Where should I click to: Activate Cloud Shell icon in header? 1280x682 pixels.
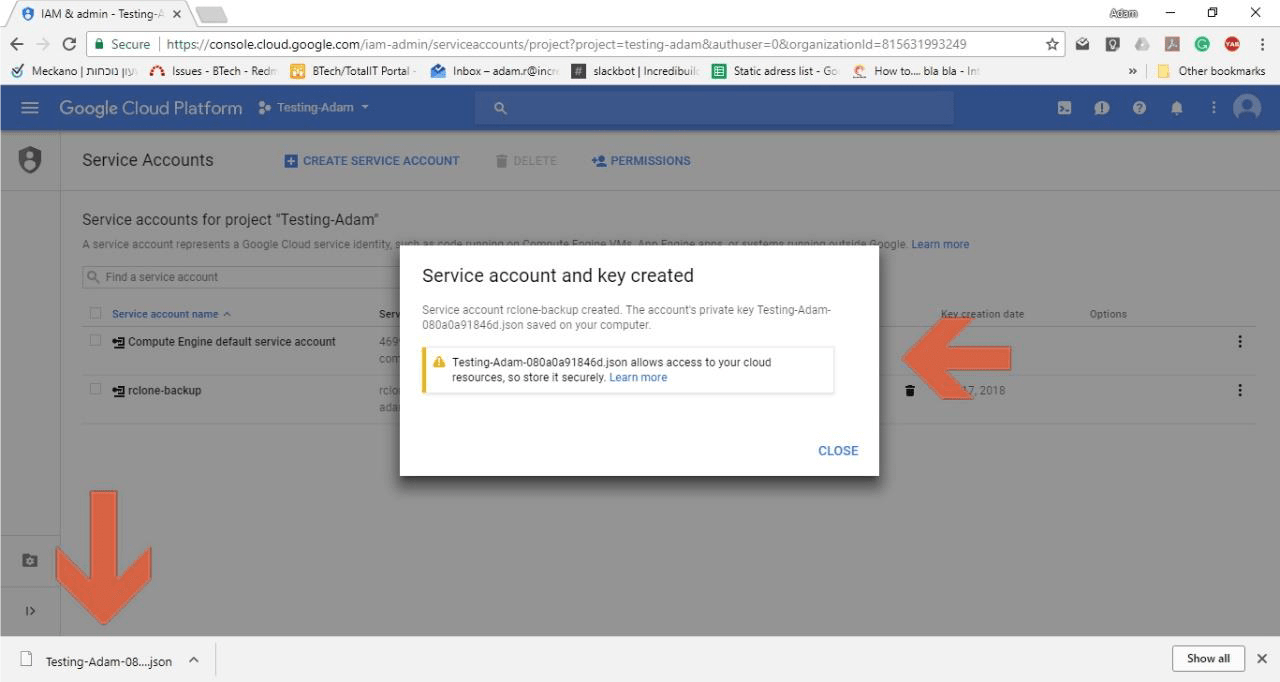click(1064, 108)
